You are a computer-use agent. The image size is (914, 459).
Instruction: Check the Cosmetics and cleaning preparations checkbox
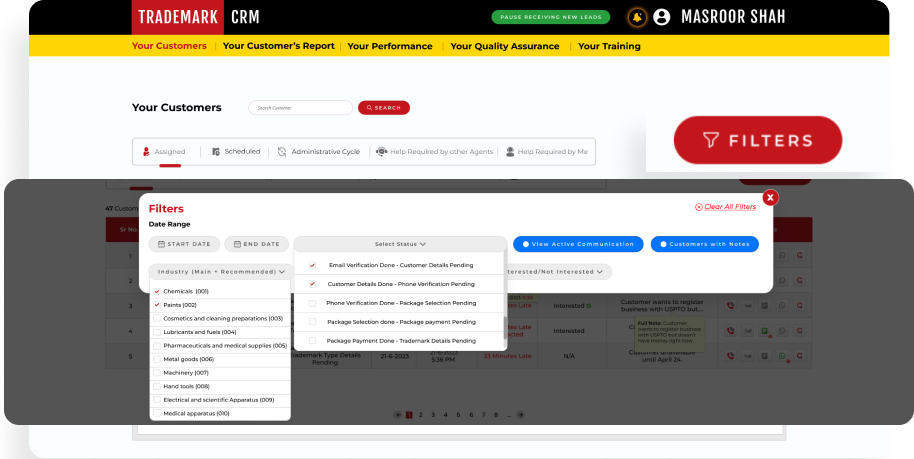[x=157, y=318]
